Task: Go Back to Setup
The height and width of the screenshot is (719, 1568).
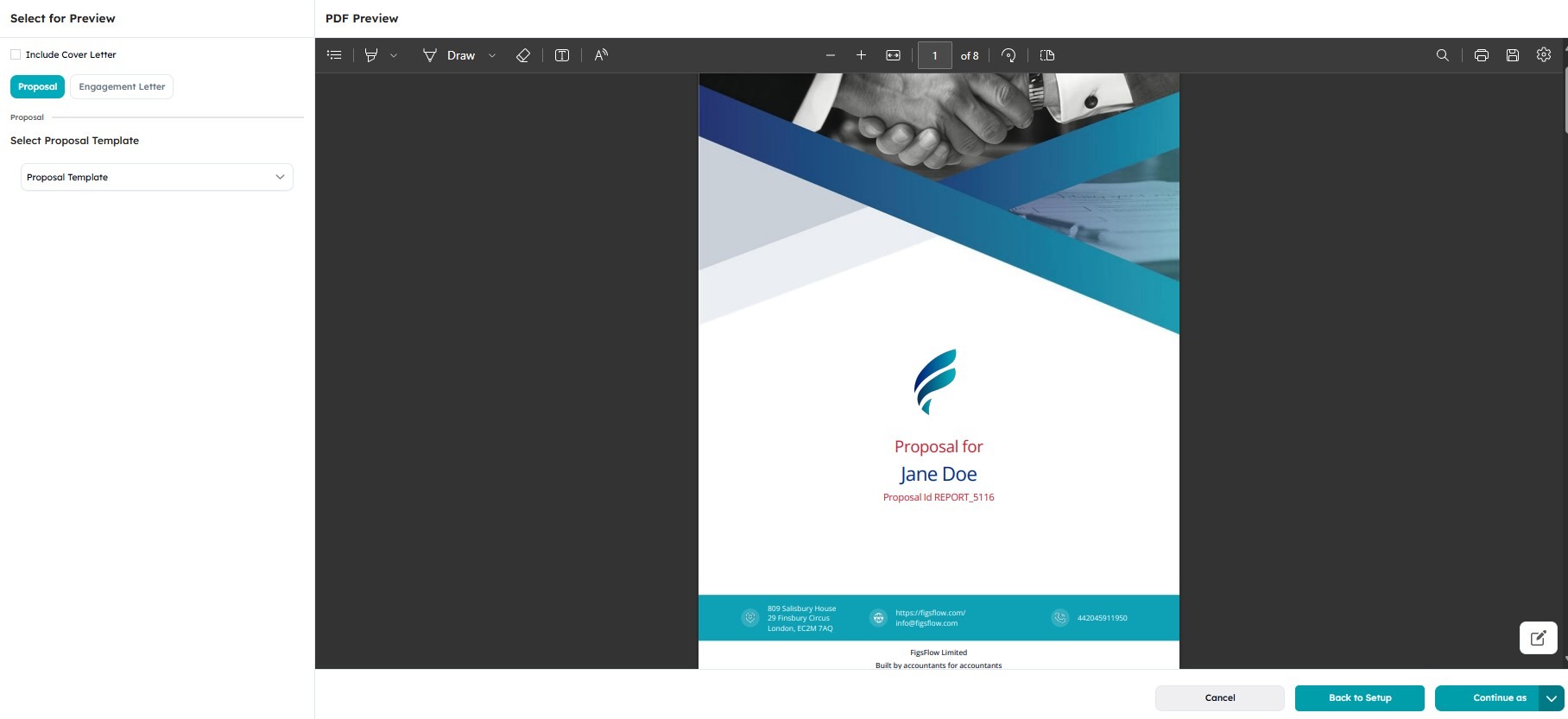Action: pyautogui.click(x=1360, y=697)
